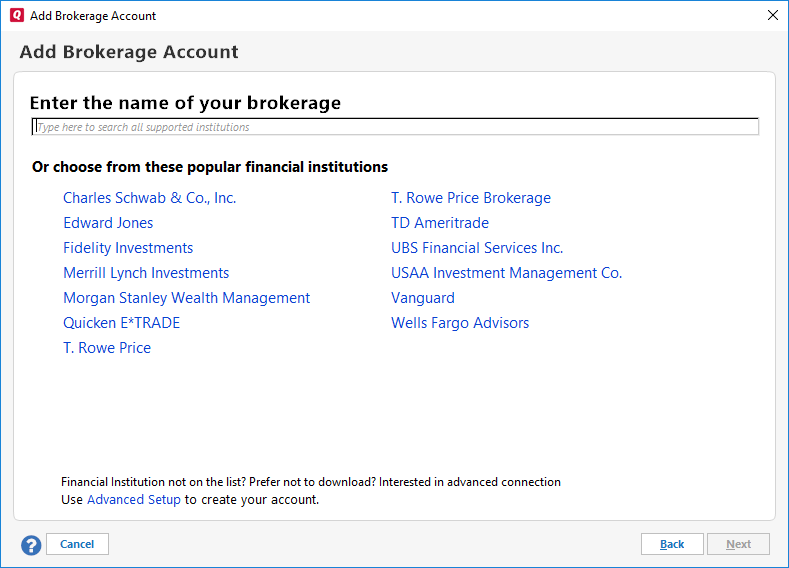Viewport: 789px width, 568px height.
Task: Choose Edward Jones from the list
Action: coord(108,223)
